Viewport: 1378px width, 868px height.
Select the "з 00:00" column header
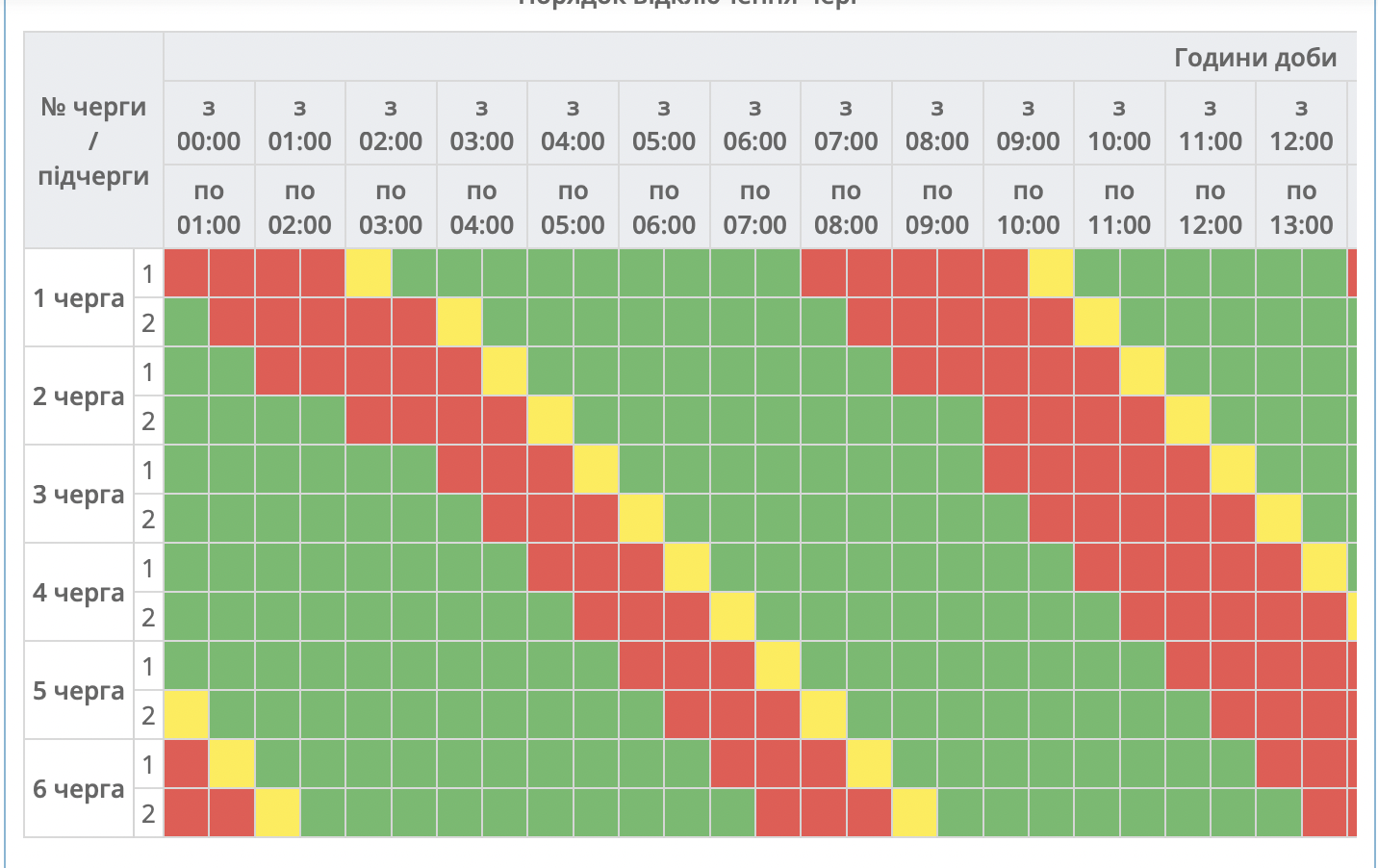click(x=209, y=124)
